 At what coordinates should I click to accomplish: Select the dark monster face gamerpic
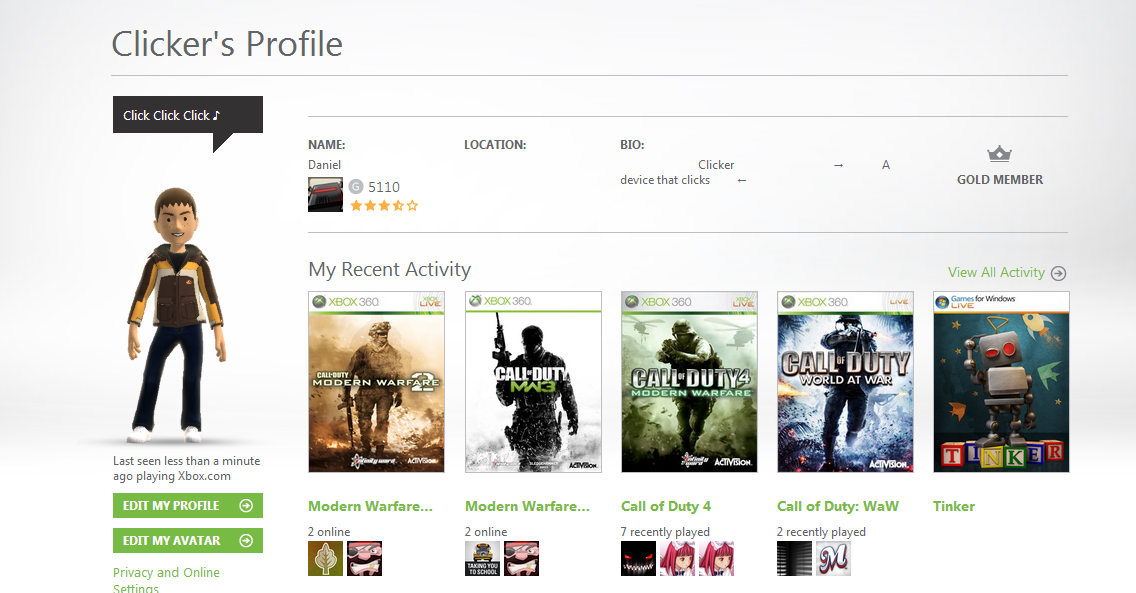point(638,558)
